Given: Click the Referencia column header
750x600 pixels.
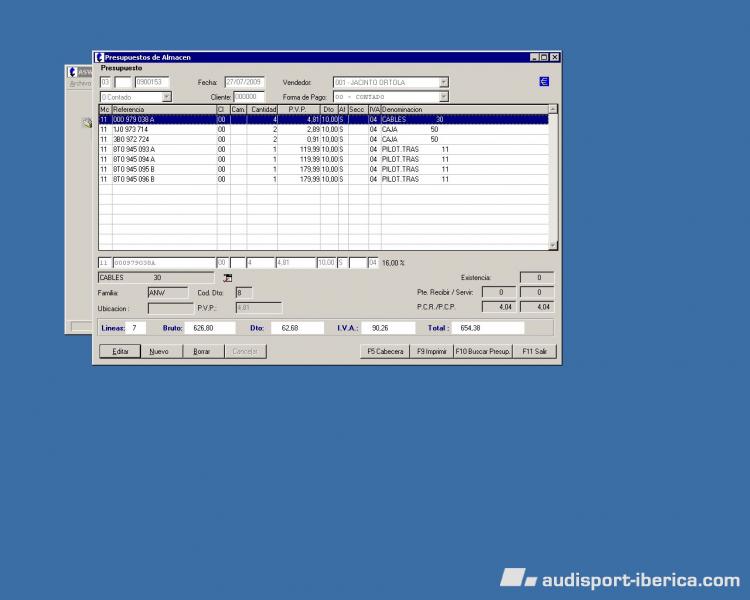Looking at the screenshot, I should coord(163,109).
